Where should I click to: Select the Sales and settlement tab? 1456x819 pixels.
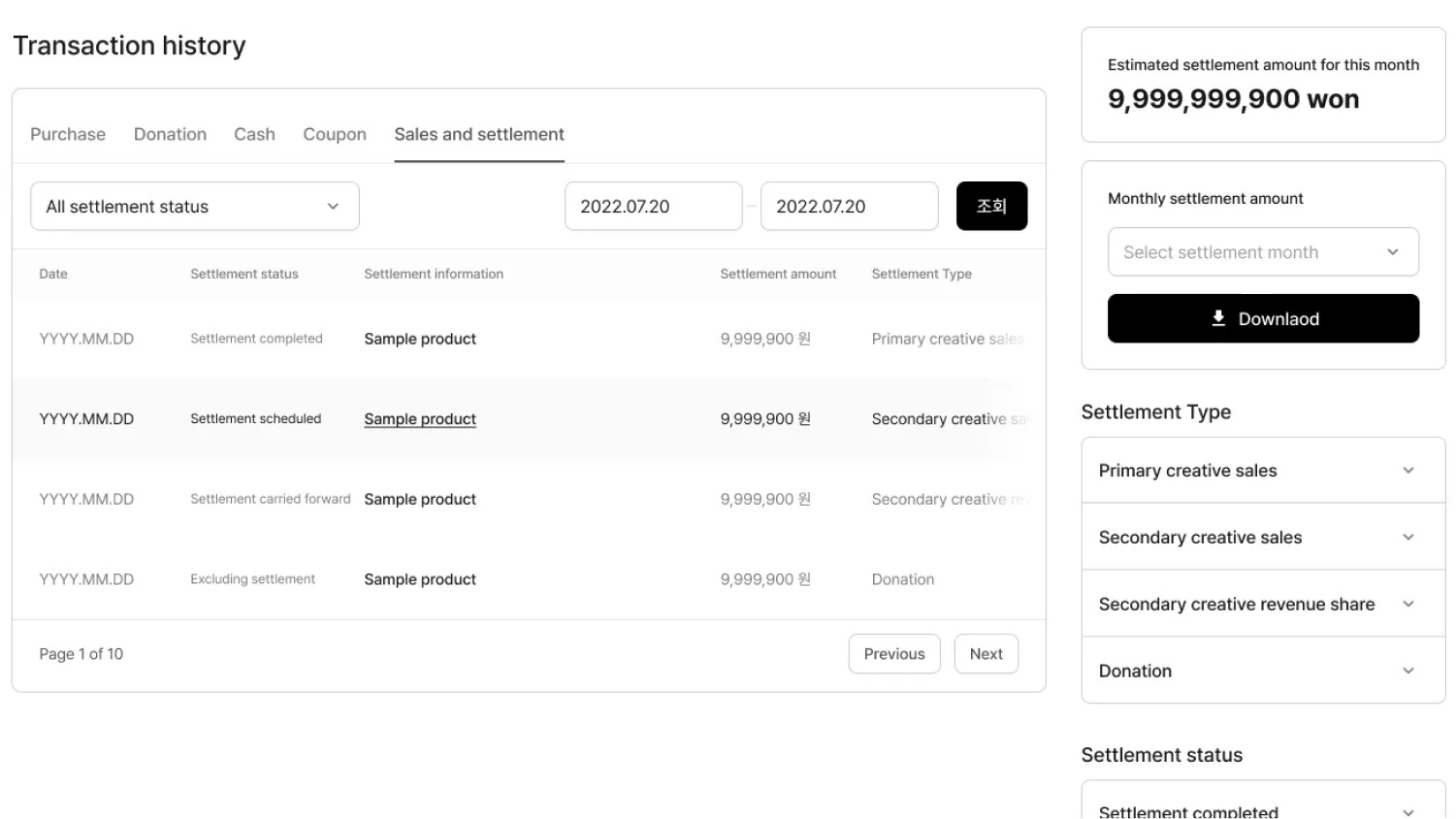click(x=479, y=134)
